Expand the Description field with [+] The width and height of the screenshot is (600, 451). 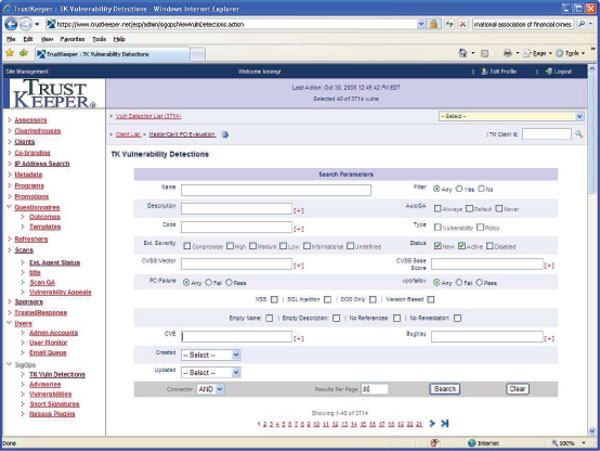pos(298,209)
